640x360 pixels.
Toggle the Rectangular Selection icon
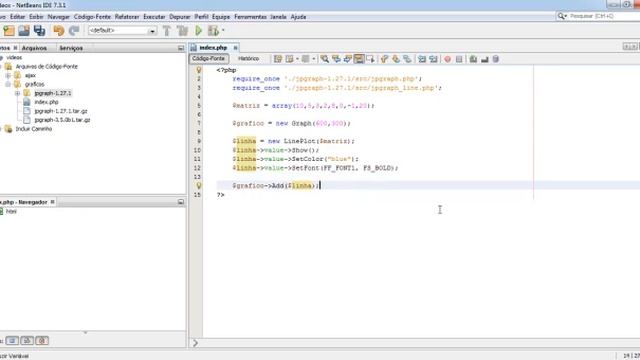[x=370, y=59]
